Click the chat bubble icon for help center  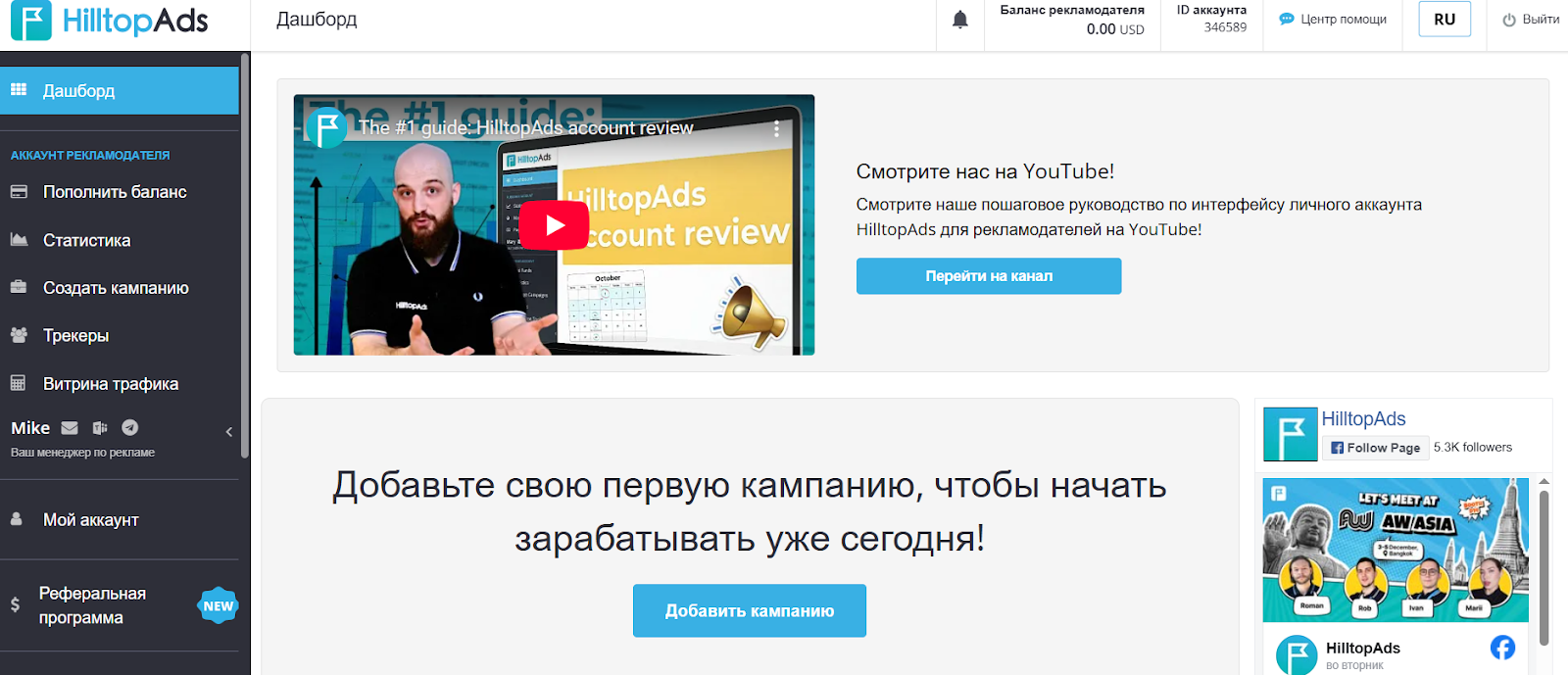1287,19
